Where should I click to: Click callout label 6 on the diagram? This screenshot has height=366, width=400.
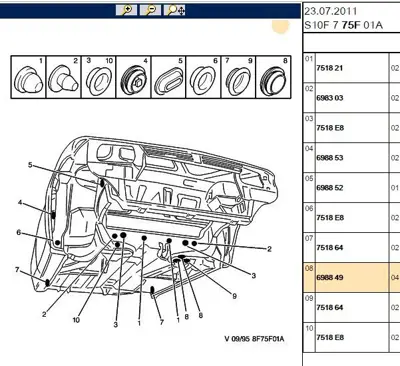point(19,232)
